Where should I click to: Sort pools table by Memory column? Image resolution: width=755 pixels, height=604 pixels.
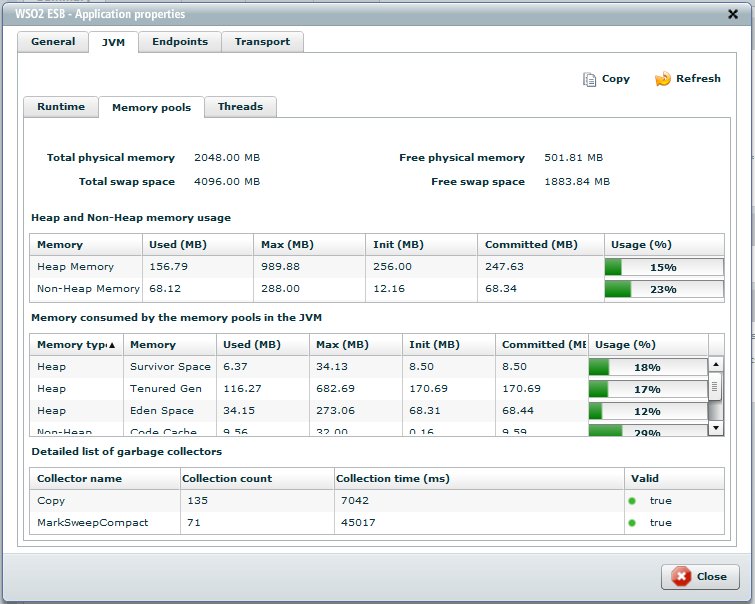(169, 345)
